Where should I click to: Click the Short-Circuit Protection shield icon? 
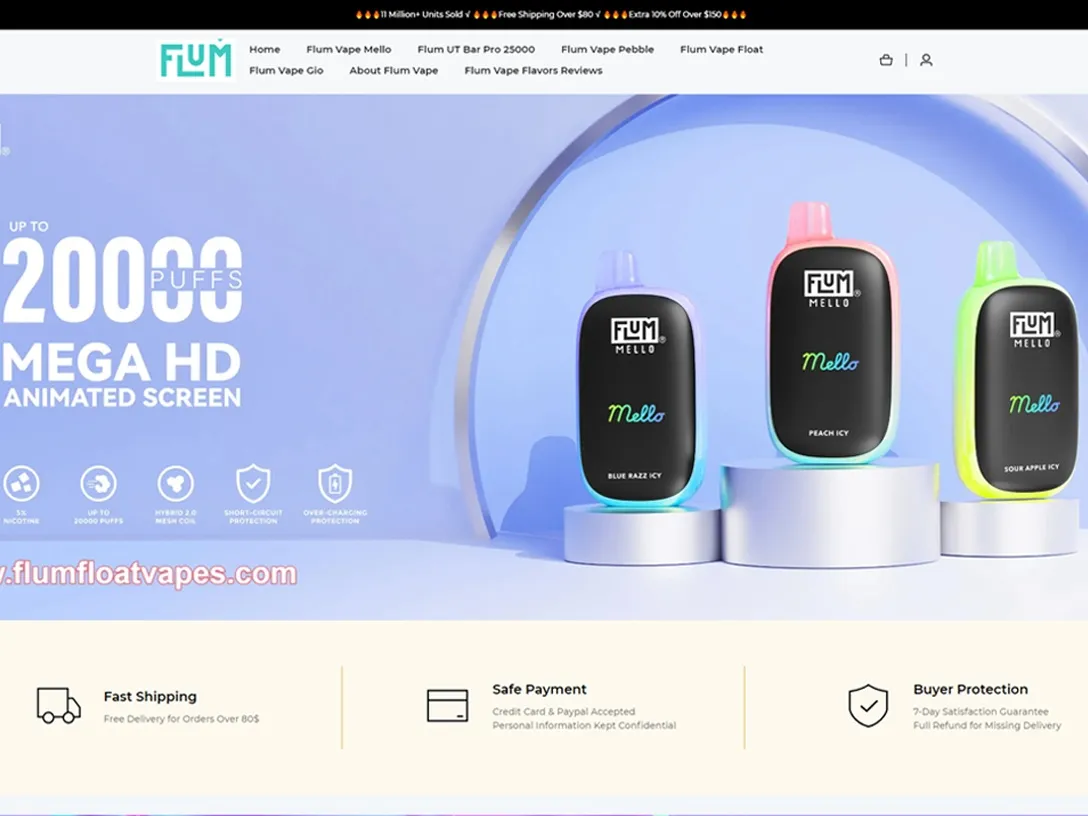pyautogui.click(x=253, y=483)
